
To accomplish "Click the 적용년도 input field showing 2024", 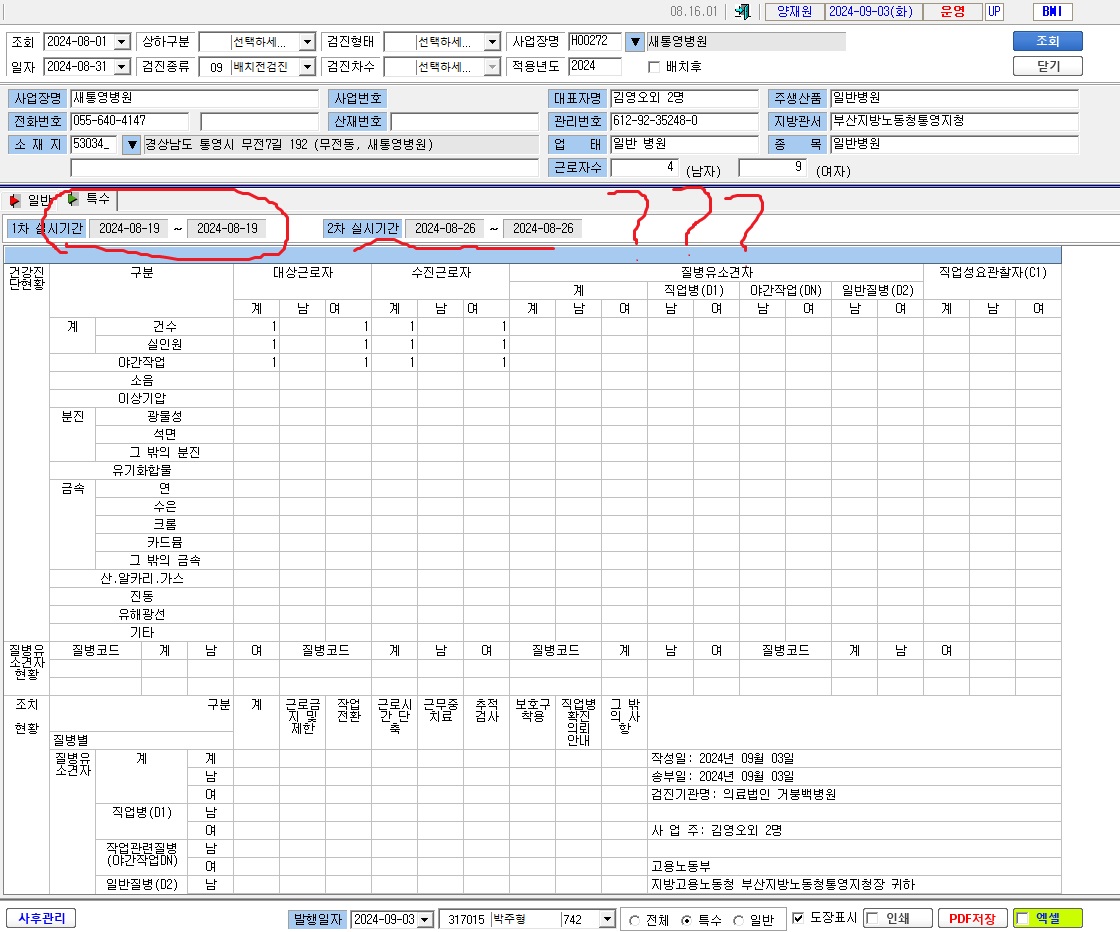I will pos(594,66).
